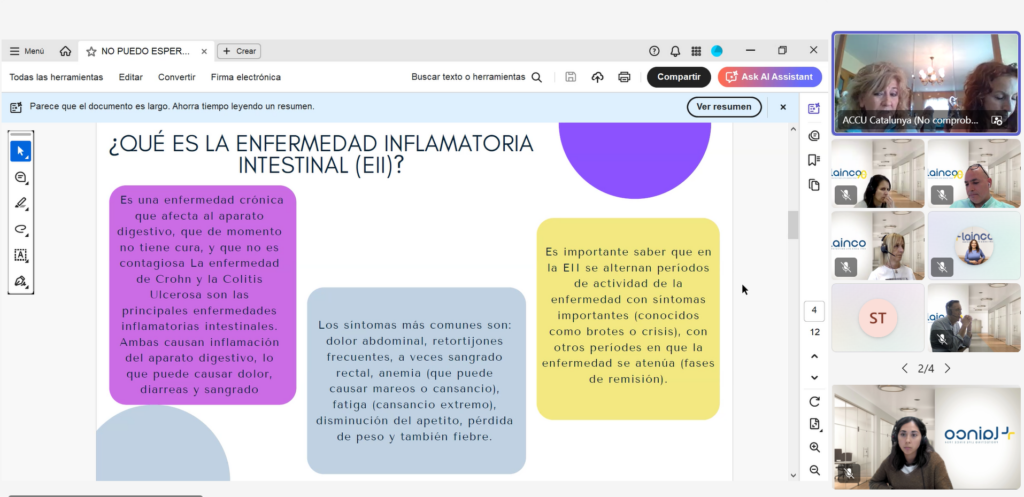Viewport: 1024px width, 497px height.
Task: Rotate the page view icon
Action: 814,402
